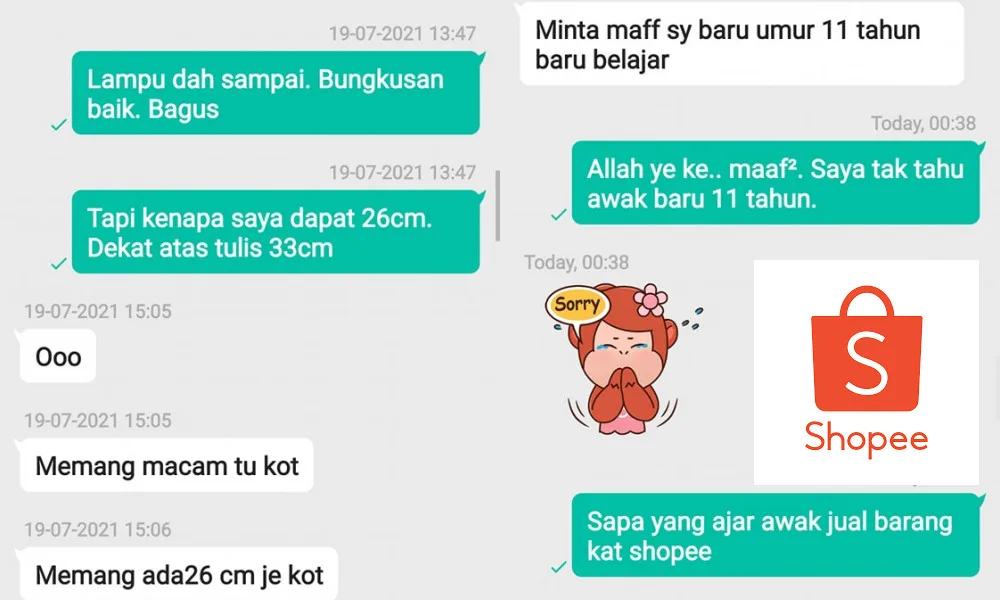The height and width of the screenshot is (600, 1000).
Task: Select the 'Memang macam tu kot' message
Action: (x=166, y=465)
